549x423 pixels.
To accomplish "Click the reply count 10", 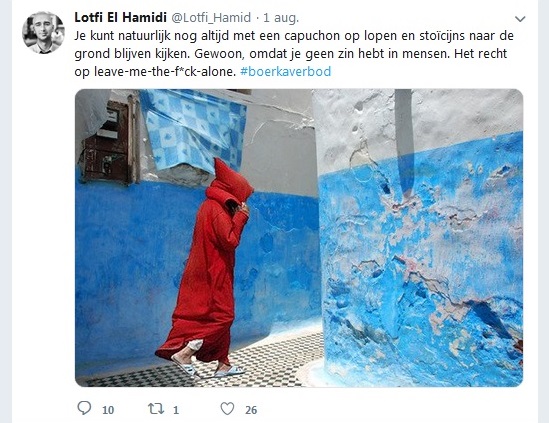I will [x=108, y=410].
